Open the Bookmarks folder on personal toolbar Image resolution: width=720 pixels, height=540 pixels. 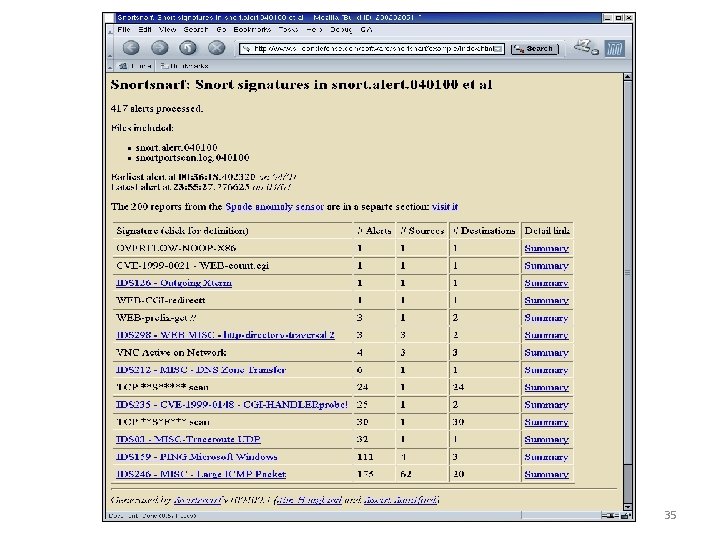point(185,66)
